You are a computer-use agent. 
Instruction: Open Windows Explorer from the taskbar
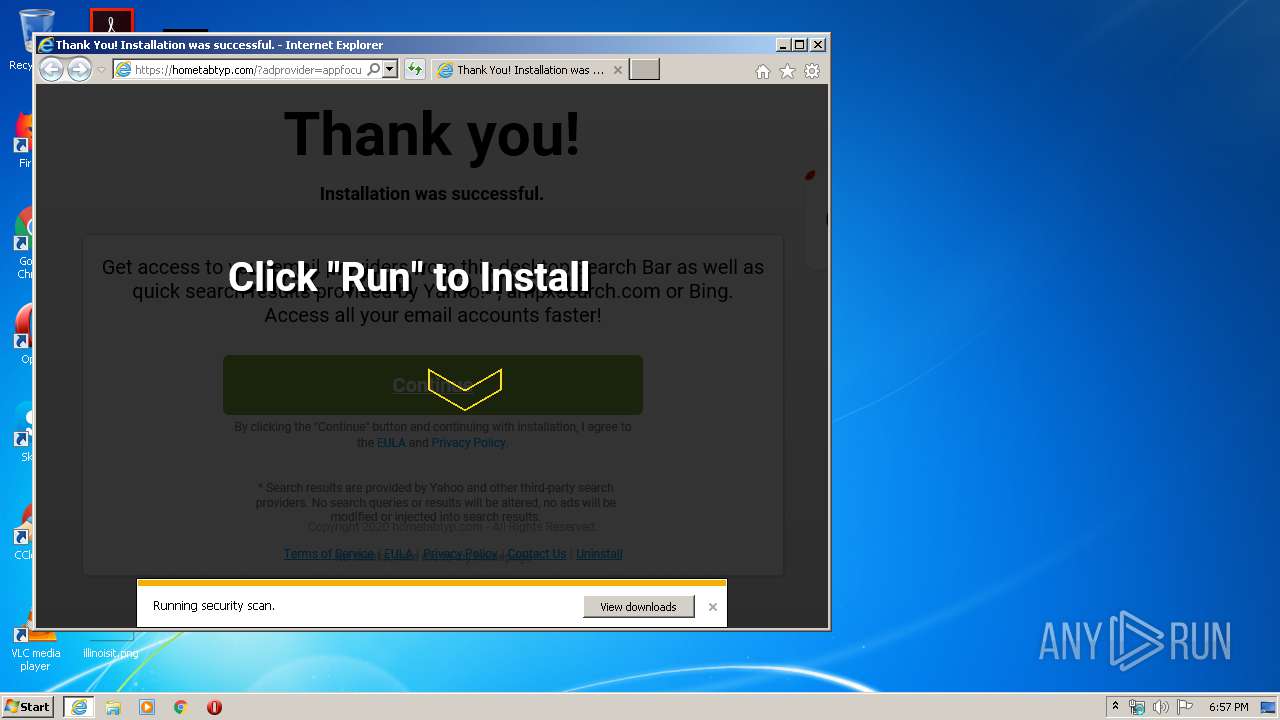[x=113, y=707]
